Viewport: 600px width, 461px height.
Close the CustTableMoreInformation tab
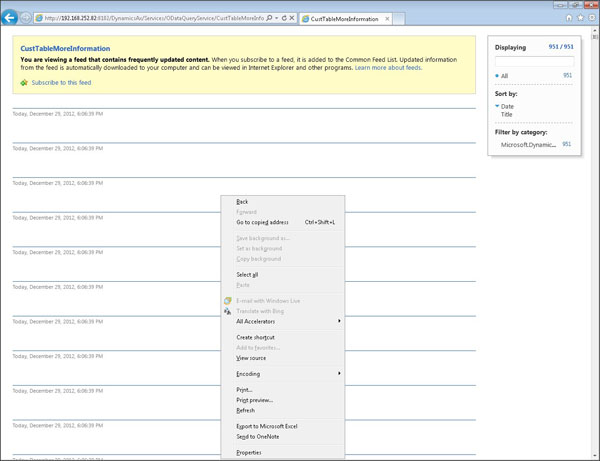coord(387,19)
